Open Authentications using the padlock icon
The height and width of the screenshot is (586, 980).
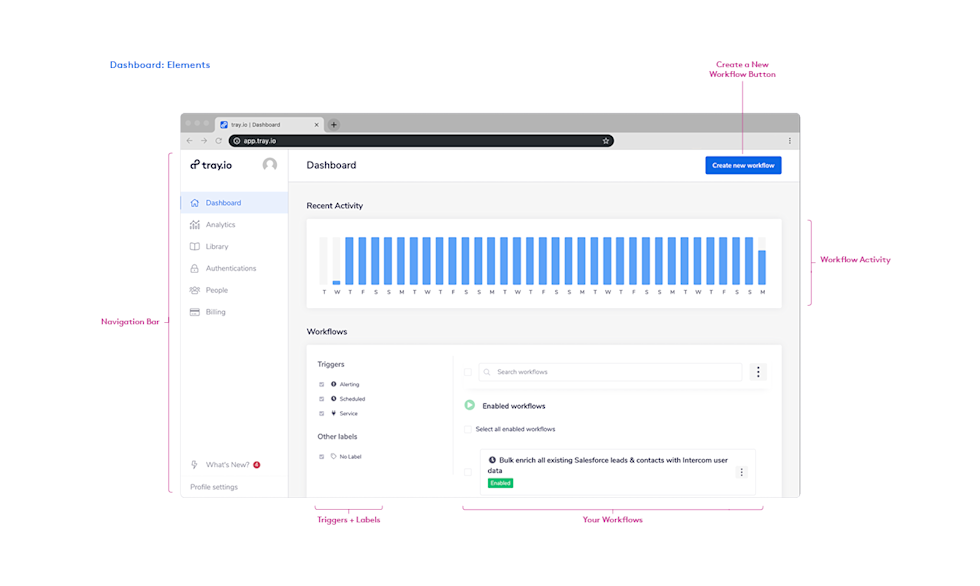[x=194, y=268]
